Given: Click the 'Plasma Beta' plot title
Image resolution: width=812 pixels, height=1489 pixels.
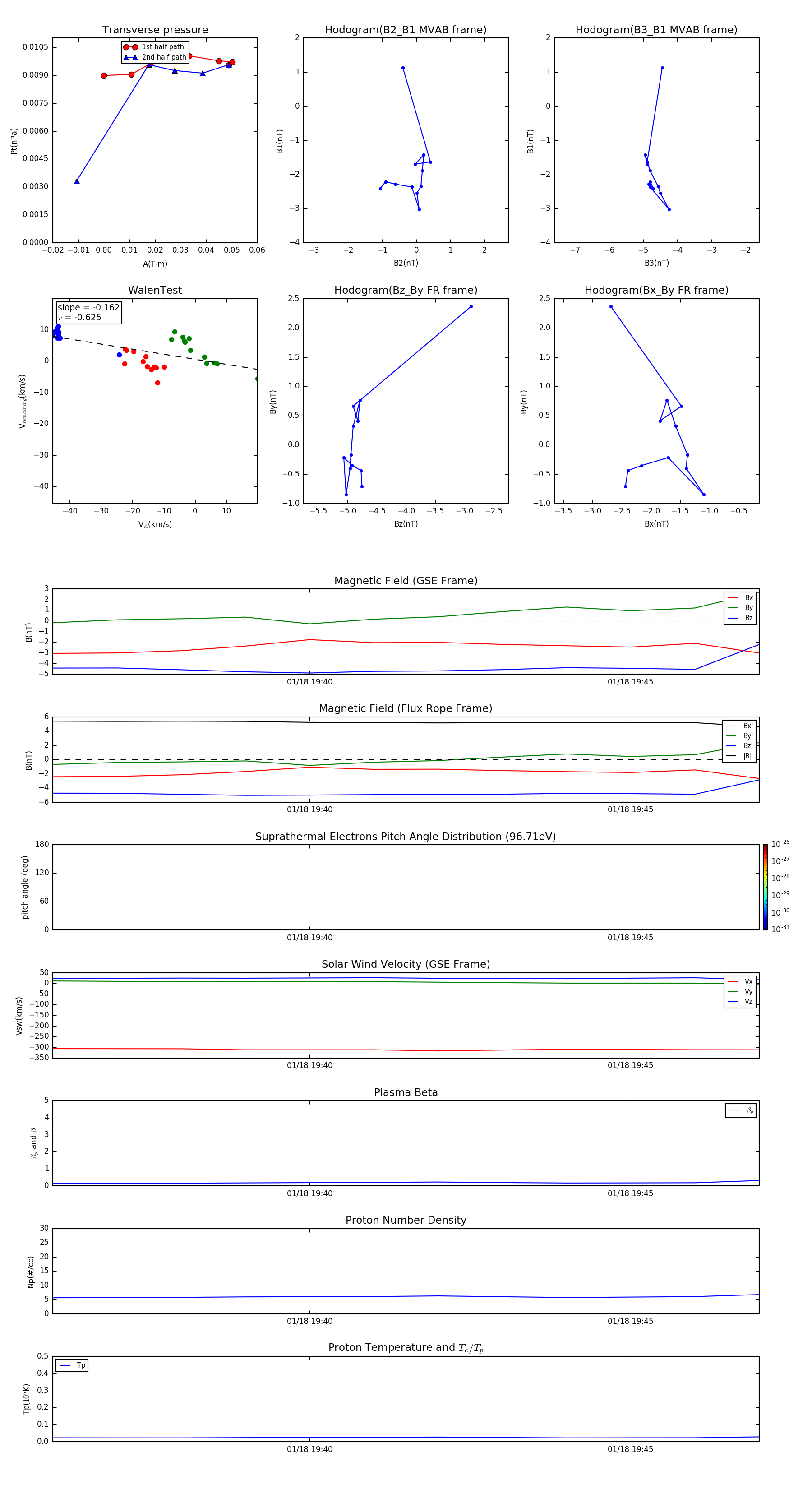Looking at the screenshot, I should (x=406, y=1093).
